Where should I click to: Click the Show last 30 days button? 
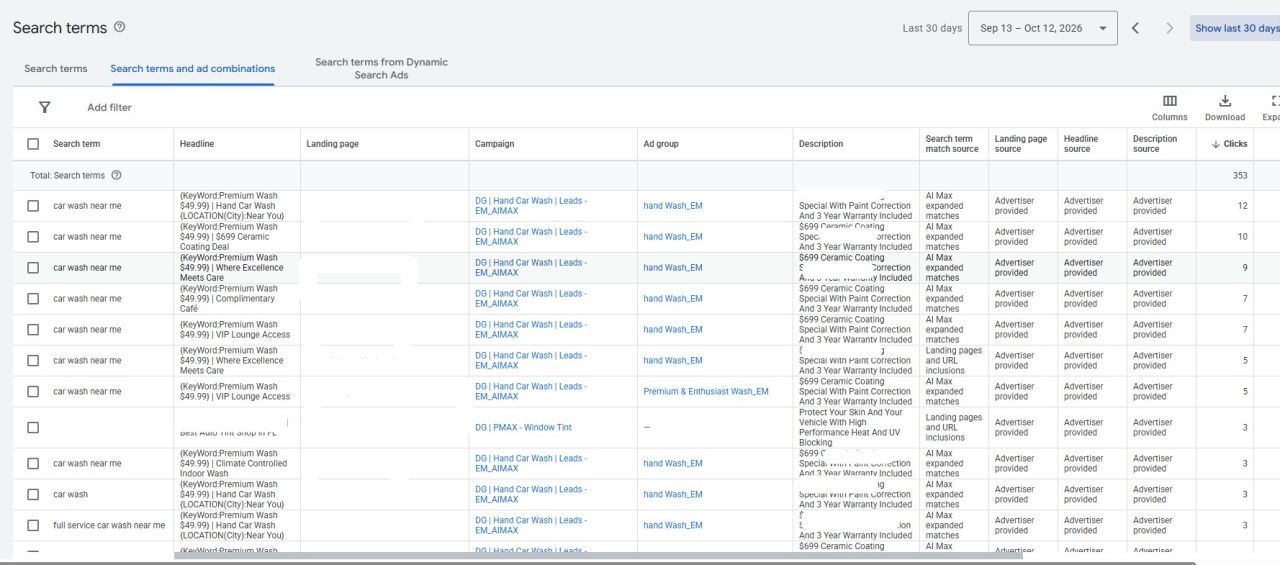[x=1236, y=28]
